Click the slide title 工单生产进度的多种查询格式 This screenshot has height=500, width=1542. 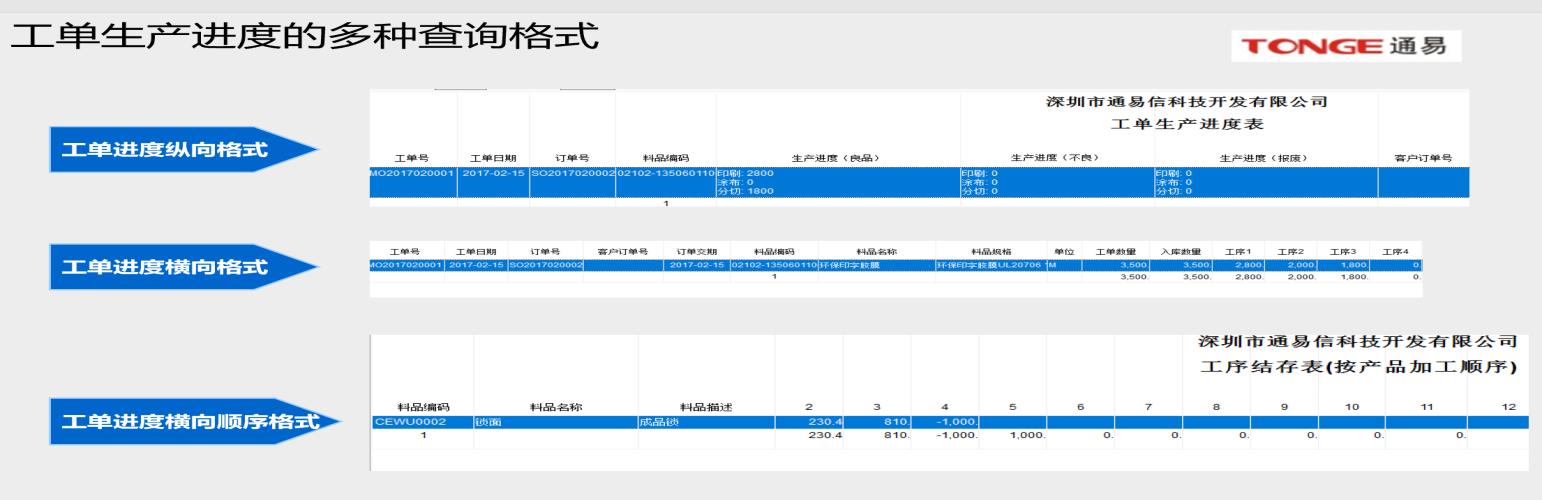pyautogui.click(x=306, y=37)
